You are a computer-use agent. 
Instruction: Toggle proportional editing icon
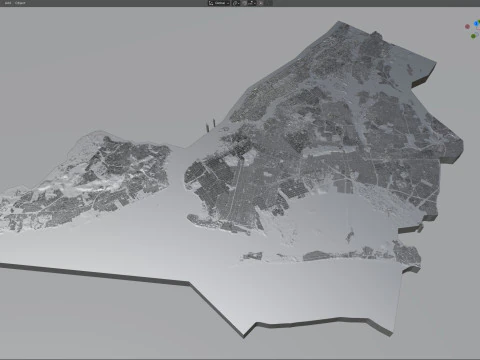coord(261,3)
